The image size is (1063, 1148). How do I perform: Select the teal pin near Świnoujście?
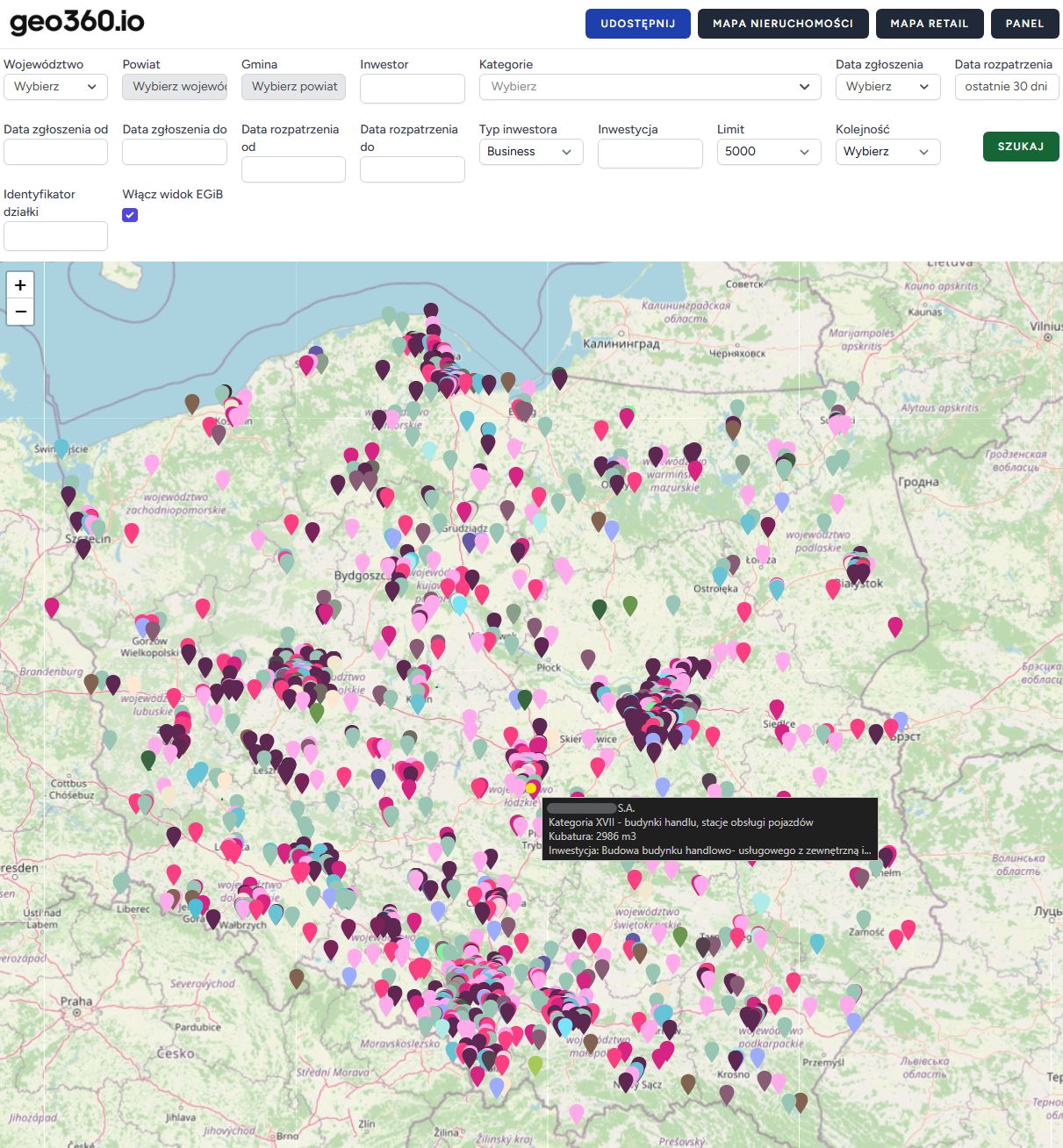pyautogui.click(x=61, y=448)
